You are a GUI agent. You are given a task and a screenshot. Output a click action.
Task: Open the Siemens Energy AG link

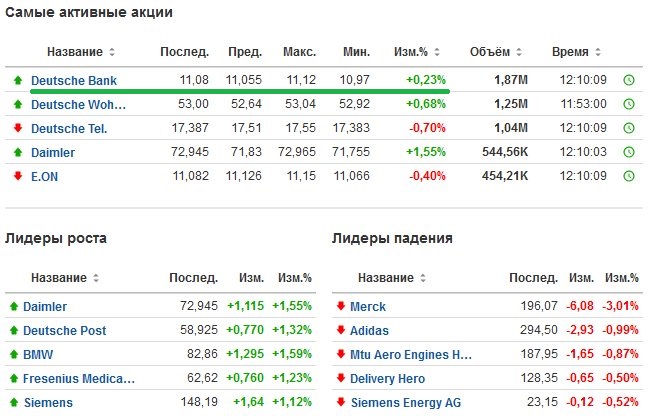pos(406,402)
